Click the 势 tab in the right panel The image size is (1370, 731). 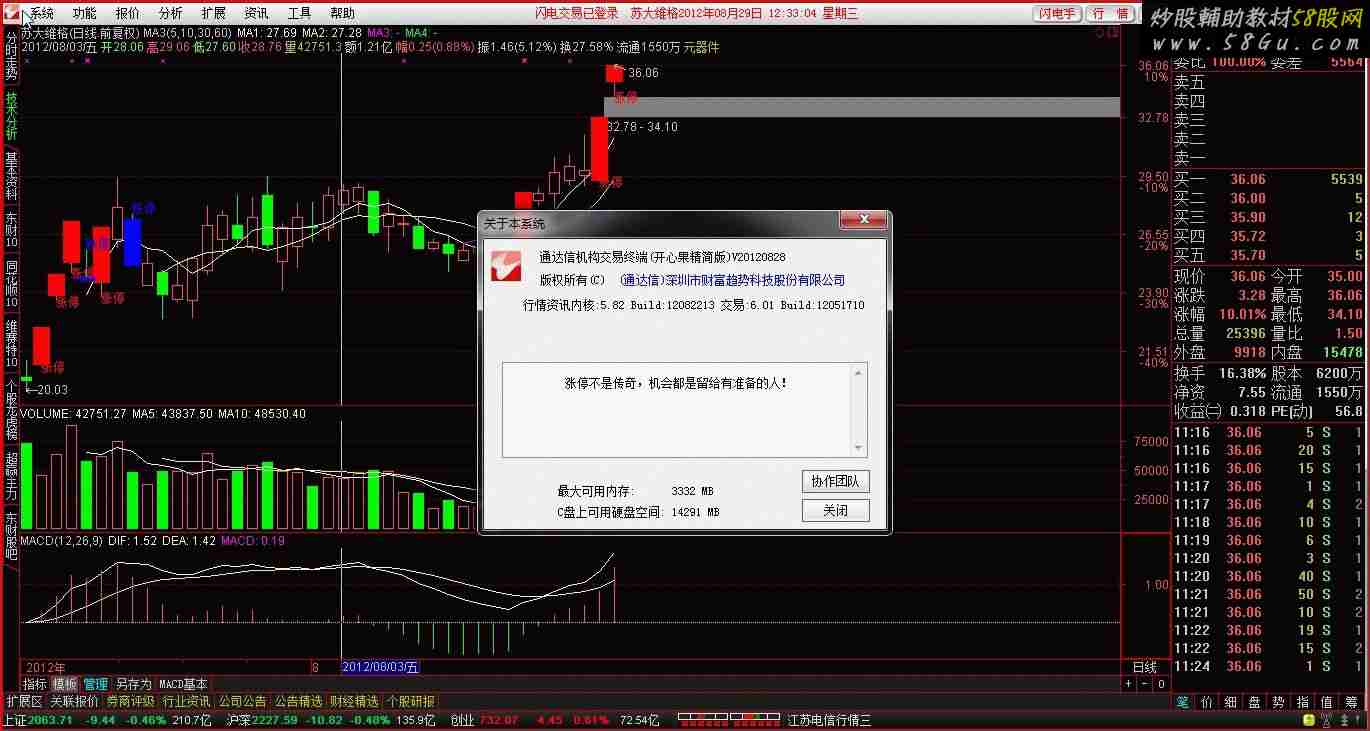tap(1279, 702)
